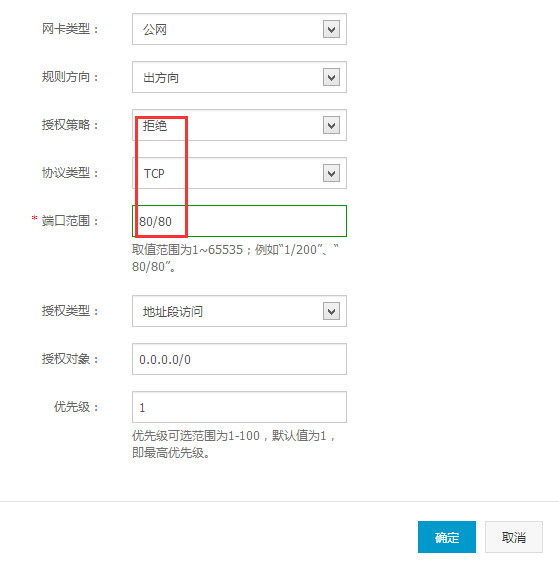The width and height of the screenshot is (559, 564).
Task: Open the dropdown showing 公网
Action: click(x=239, y=29)
